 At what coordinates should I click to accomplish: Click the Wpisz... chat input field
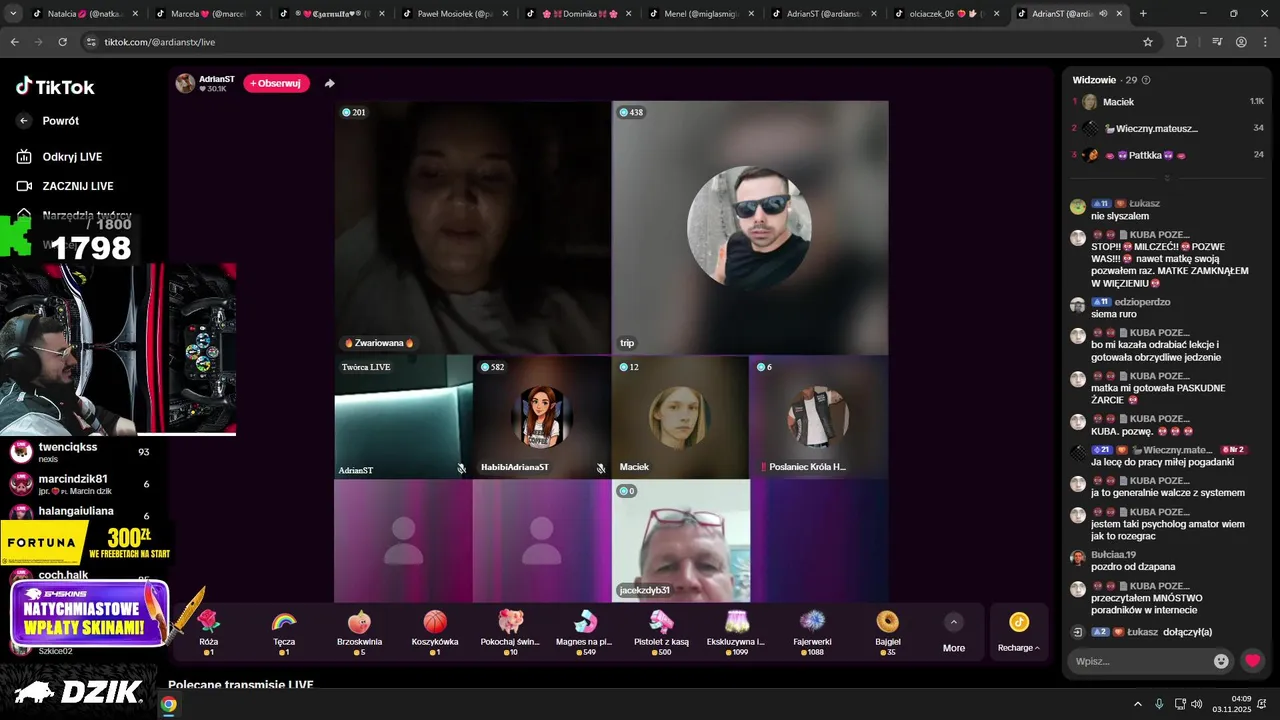click(1138, 661)
